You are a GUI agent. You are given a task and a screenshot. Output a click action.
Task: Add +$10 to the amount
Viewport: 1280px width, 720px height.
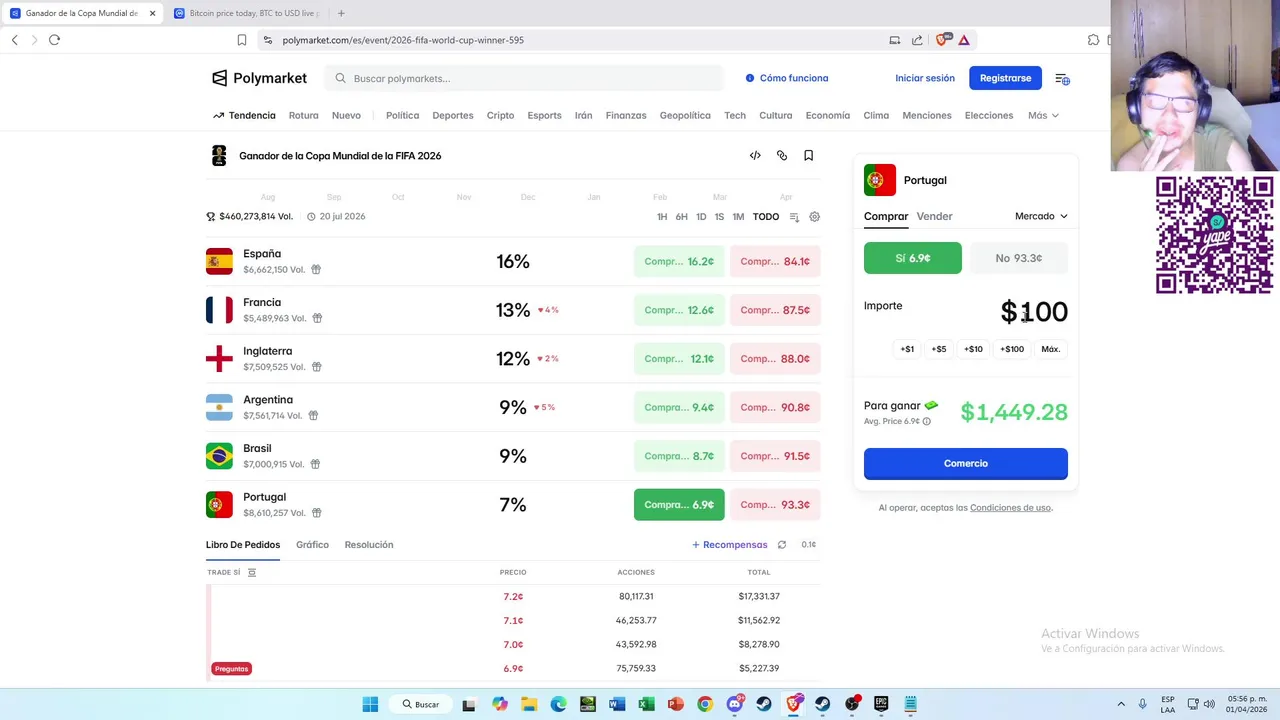[x=974, y=350]
